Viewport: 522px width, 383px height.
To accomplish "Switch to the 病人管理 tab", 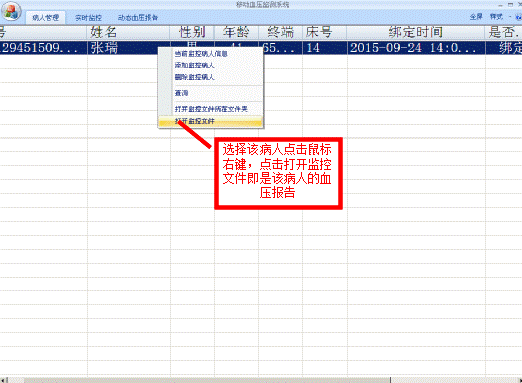I will tap(46, 18).
